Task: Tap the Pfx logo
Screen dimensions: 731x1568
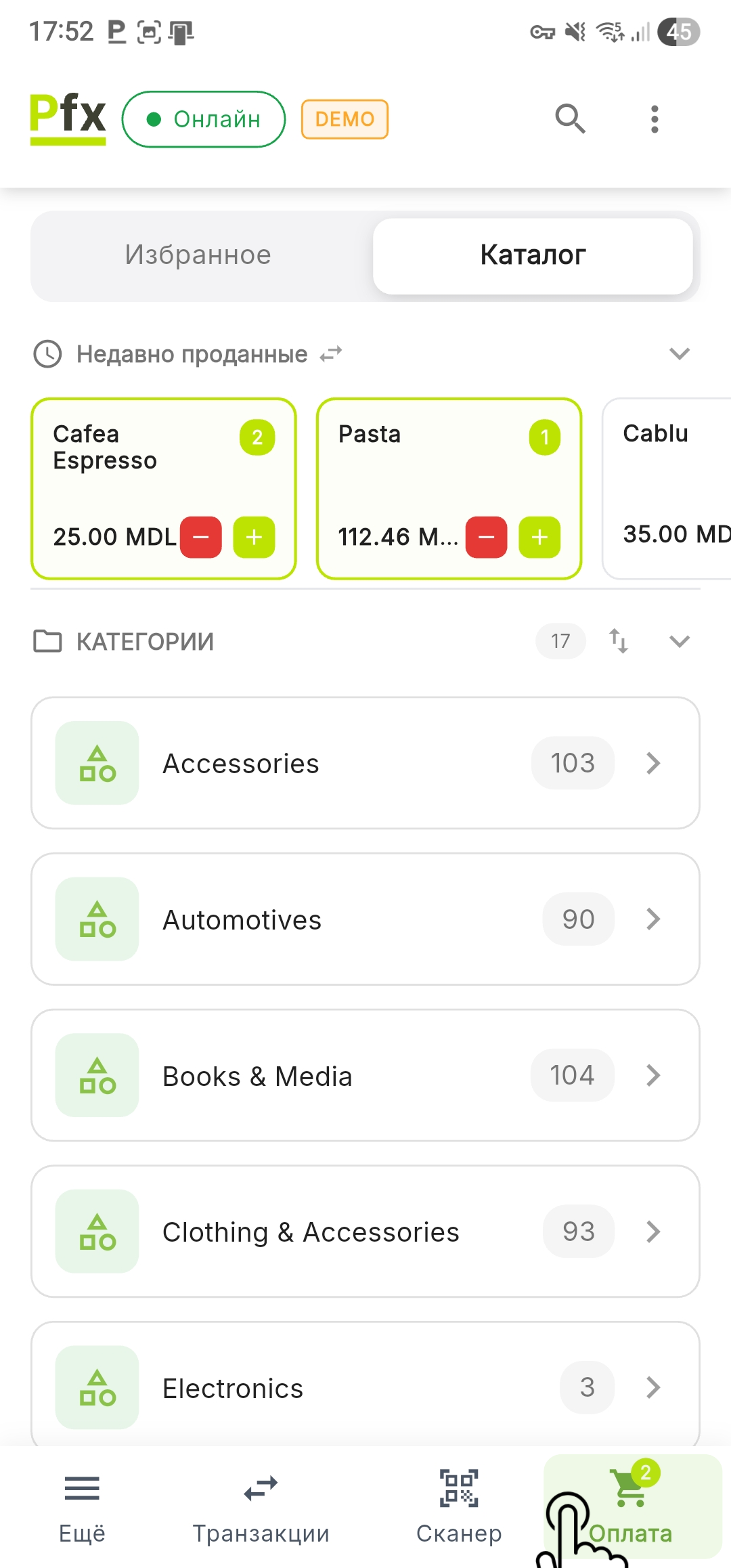Action: pos(68,118)
